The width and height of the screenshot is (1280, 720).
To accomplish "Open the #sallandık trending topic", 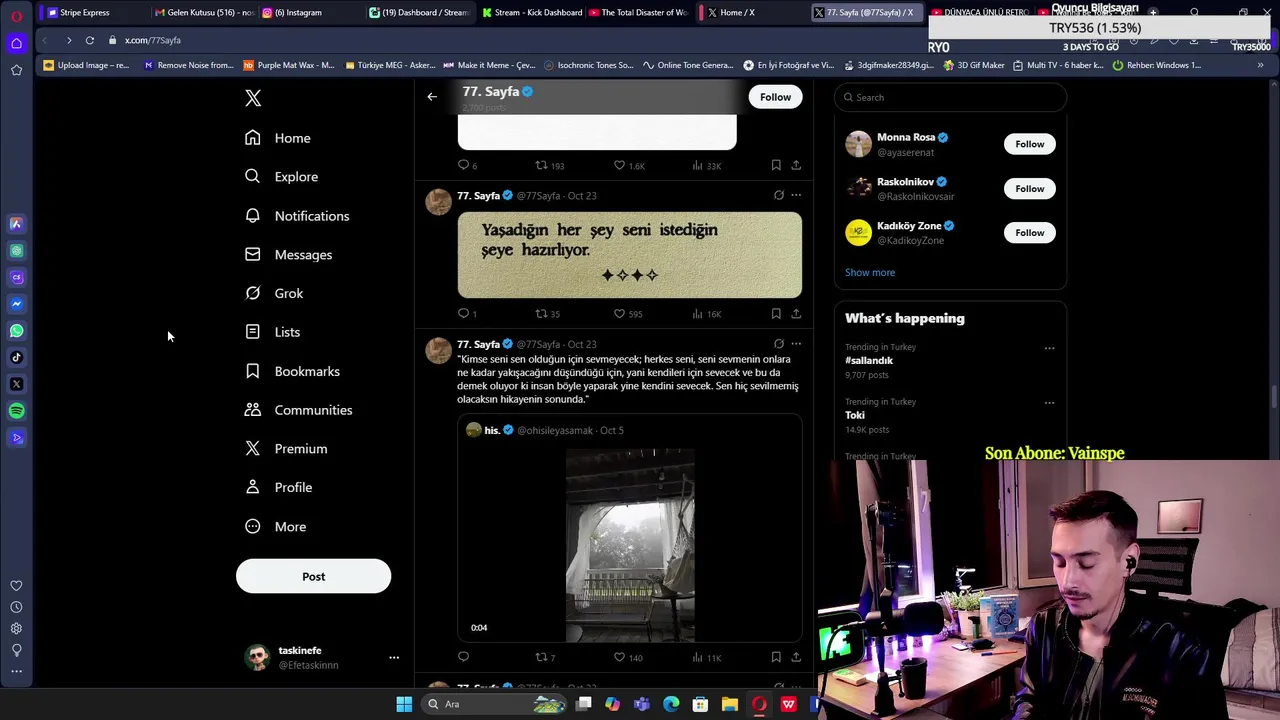I will [x=869, y=360].
